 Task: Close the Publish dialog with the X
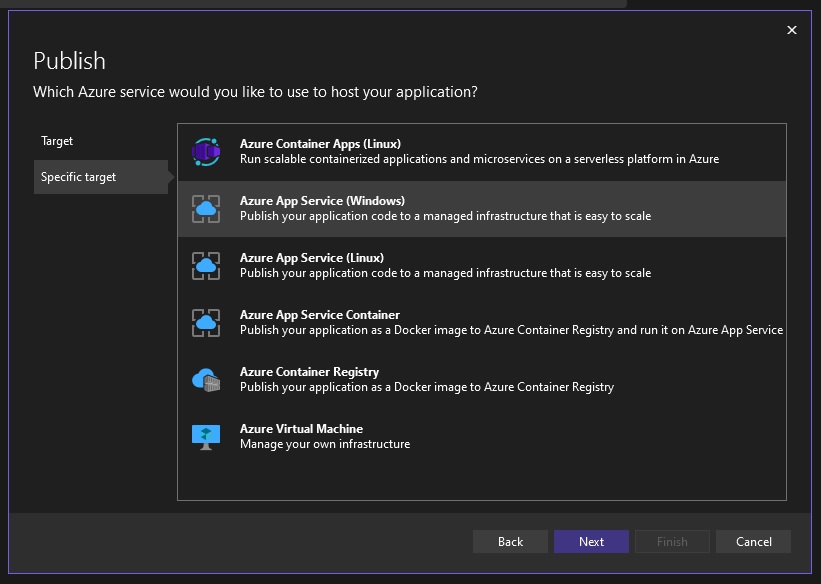[792, 30]
